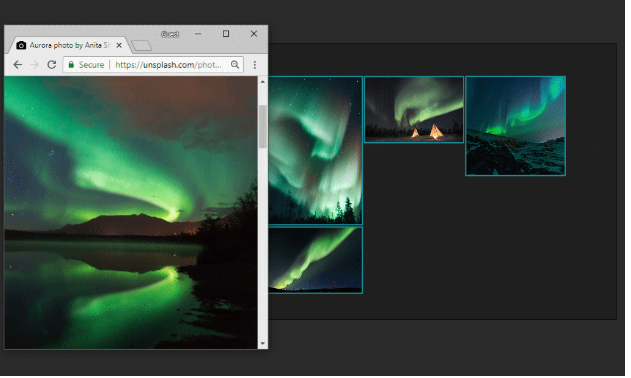Reload the Unsplash page
Screen dimensions: 631x378
pyautogui.click(x=52, y=65)
